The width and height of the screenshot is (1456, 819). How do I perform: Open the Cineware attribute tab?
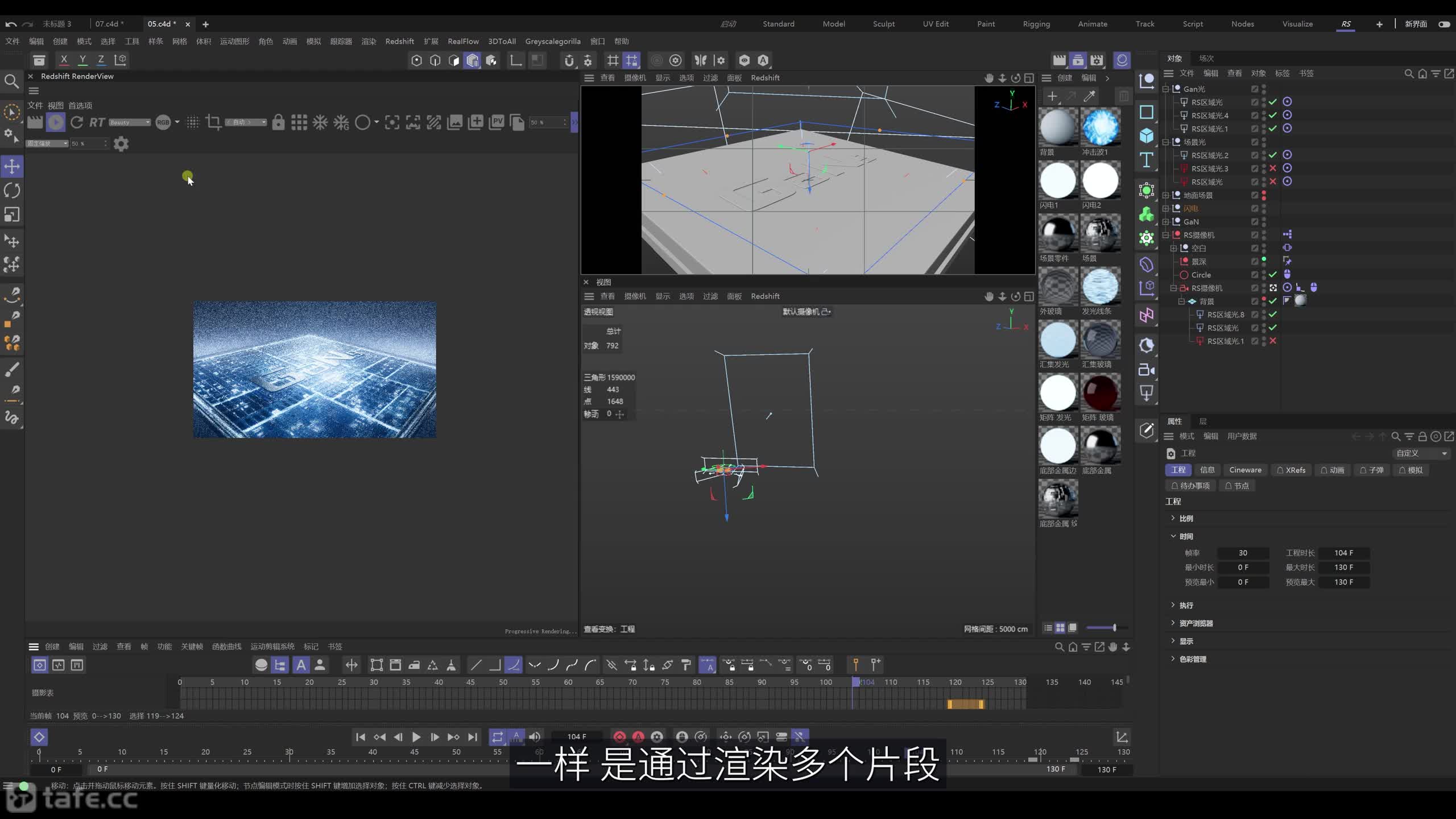(x=1245, y=470)
